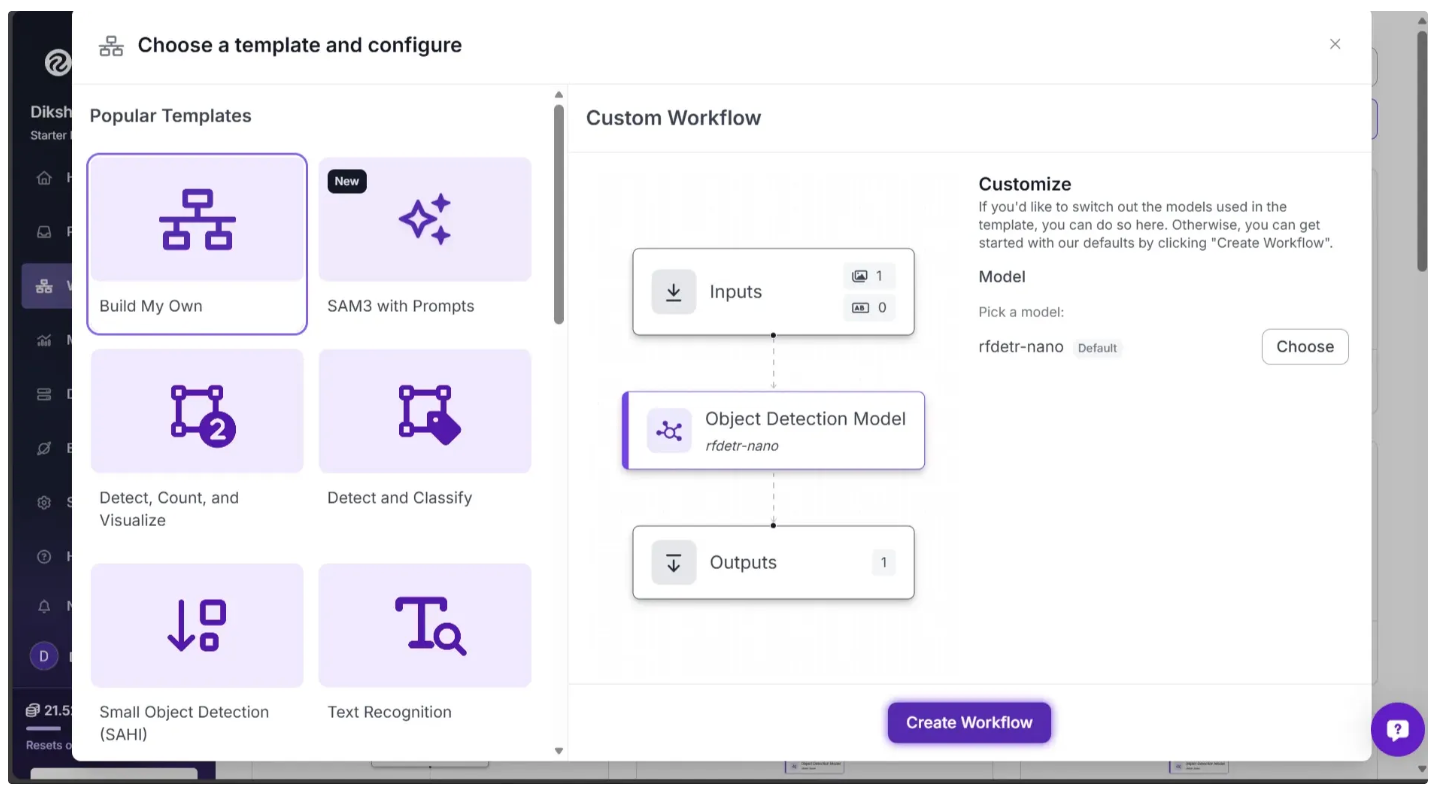Select the Text Recognition template icon
The height and width of the screenshot is (802, 1438).
coord(425,626)
